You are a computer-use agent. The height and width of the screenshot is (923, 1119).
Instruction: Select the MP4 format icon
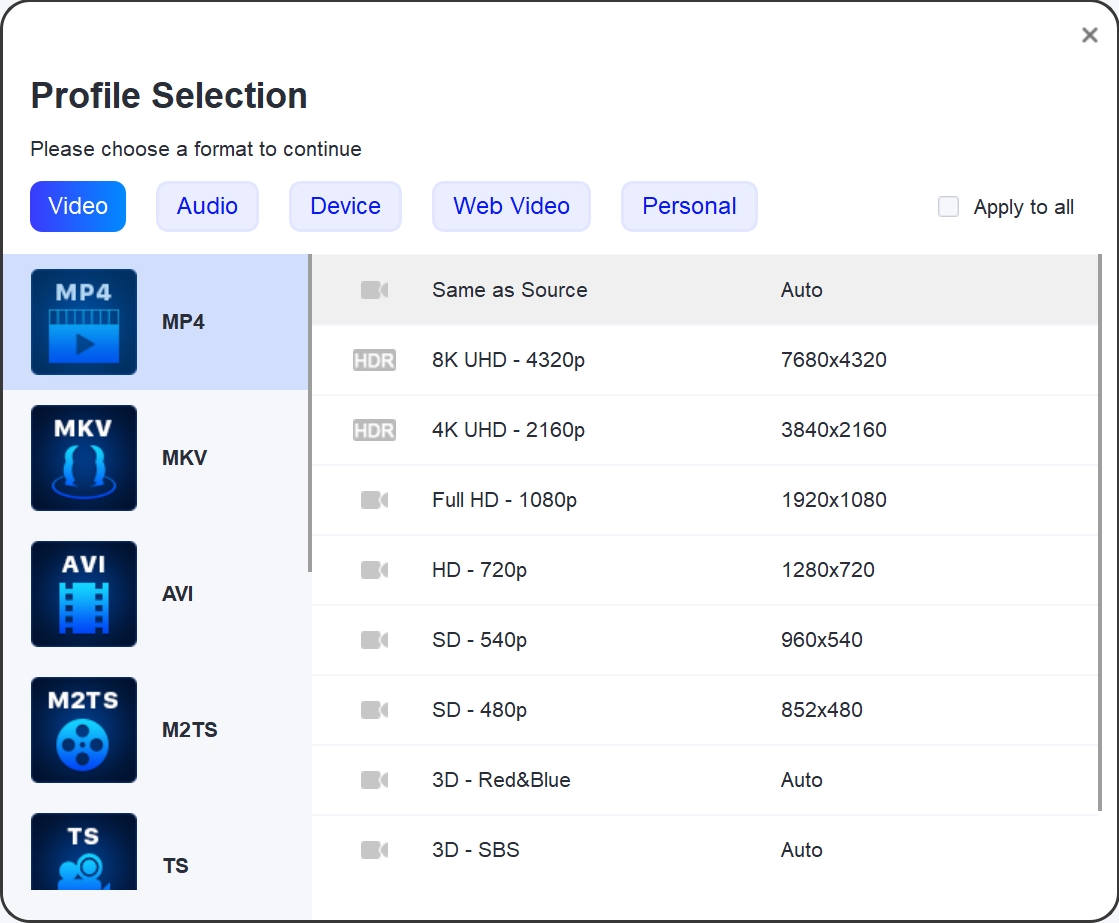[84, 322]
